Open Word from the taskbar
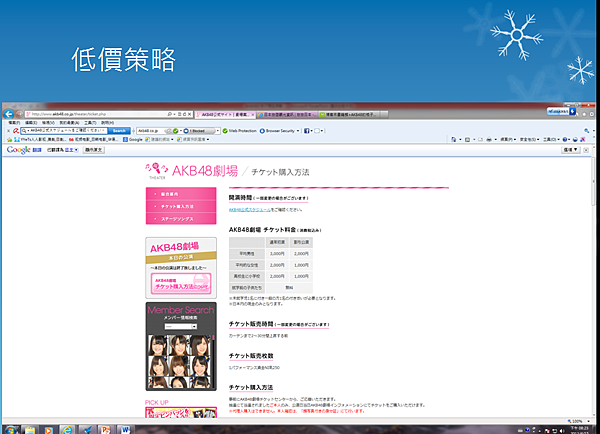600x434 pixels. 125,429
